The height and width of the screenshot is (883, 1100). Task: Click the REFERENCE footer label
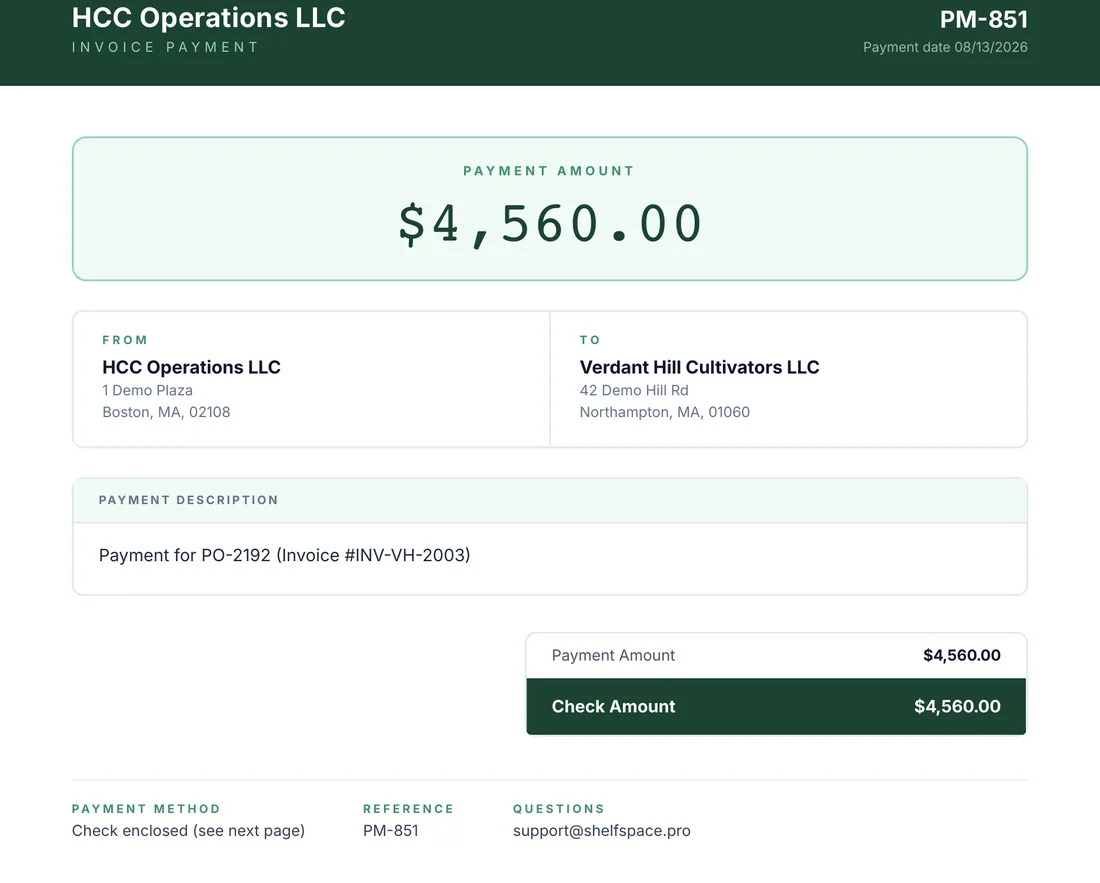(408, 809)
